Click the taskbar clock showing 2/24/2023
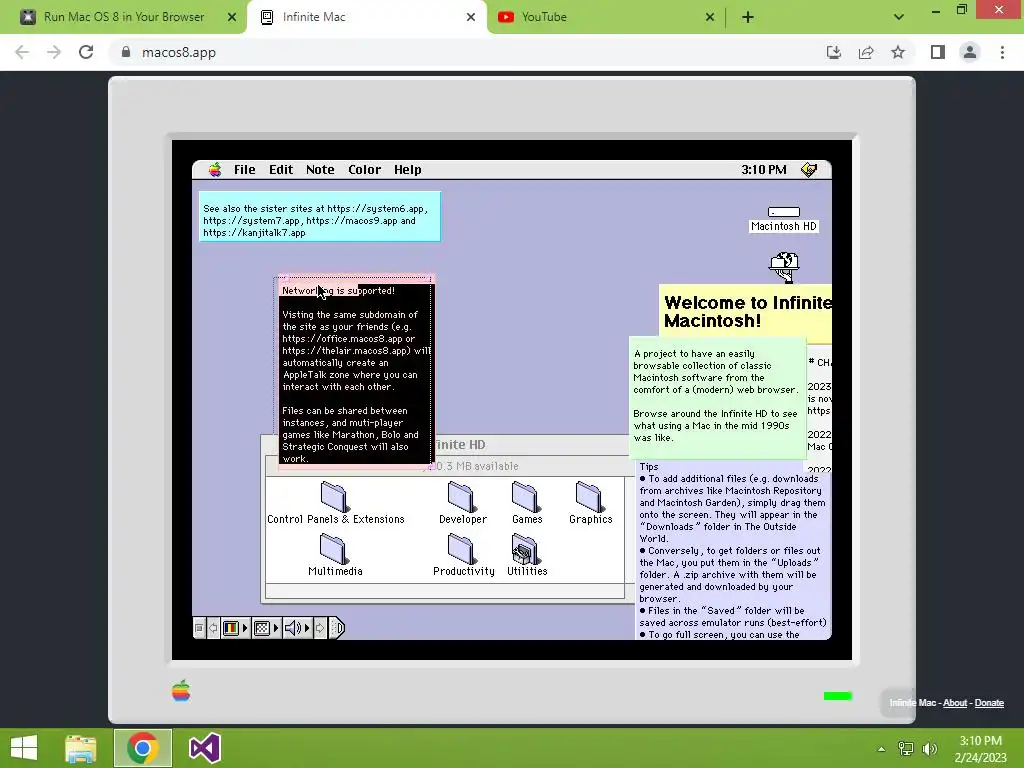Screen dimensions: 1024x768 [x=980, y=749]
